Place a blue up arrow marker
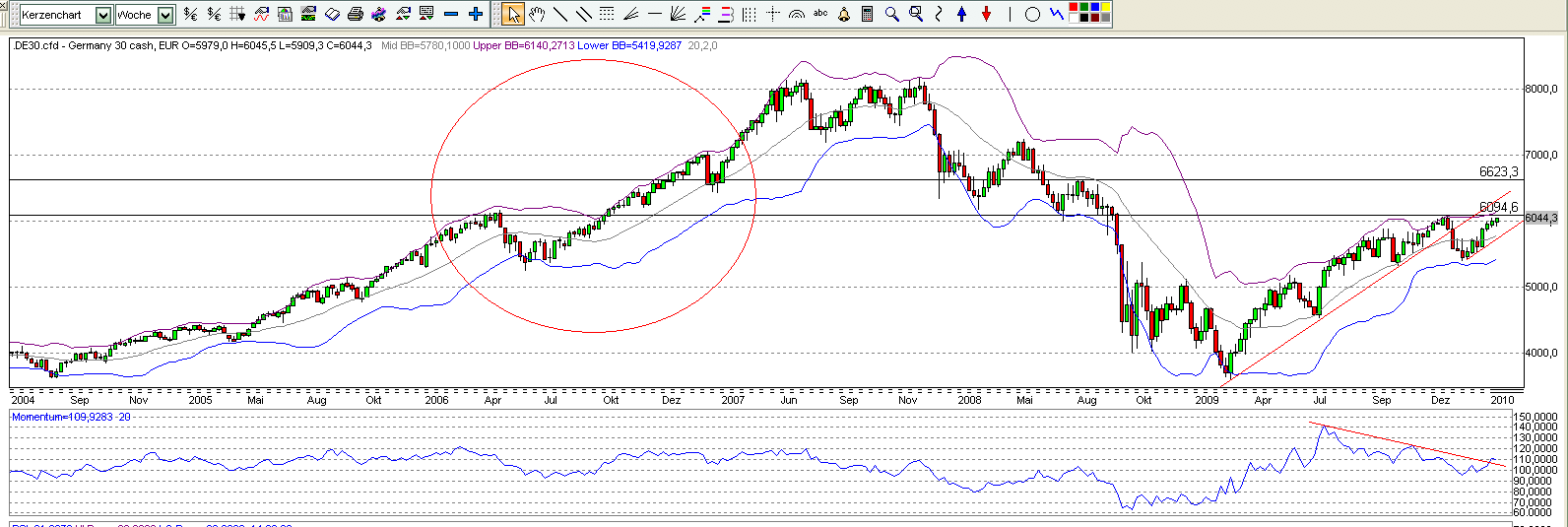Viewport: 1568px width, 527px height. [x=962, y=14]
